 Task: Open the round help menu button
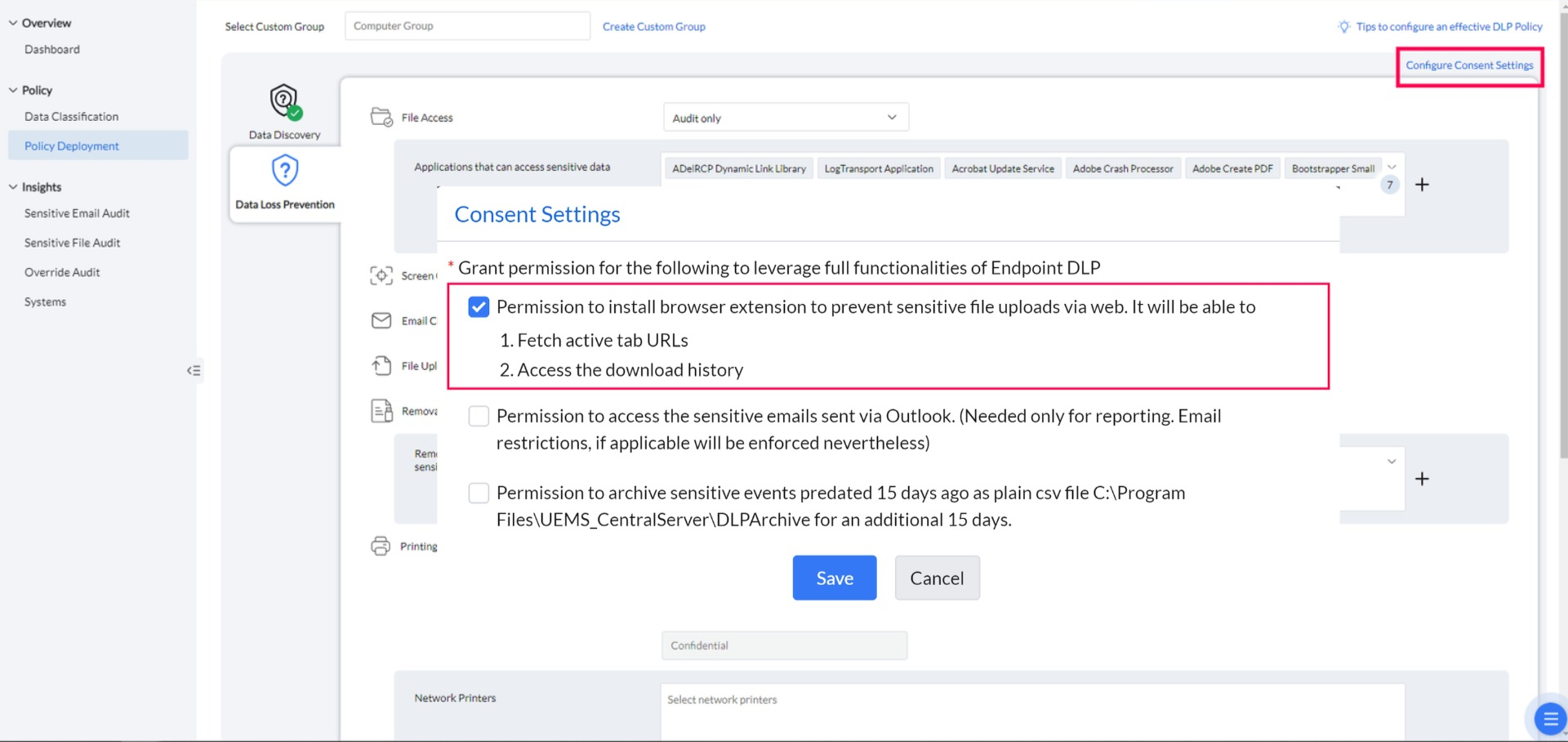1549,719
